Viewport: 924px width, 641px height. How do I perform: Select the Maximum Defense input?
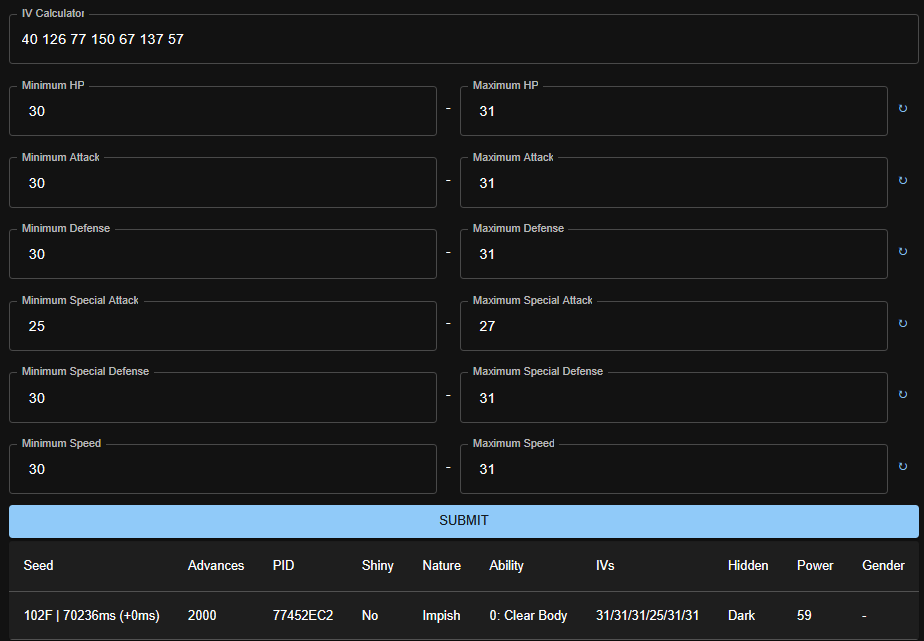[x=673, y=255]
